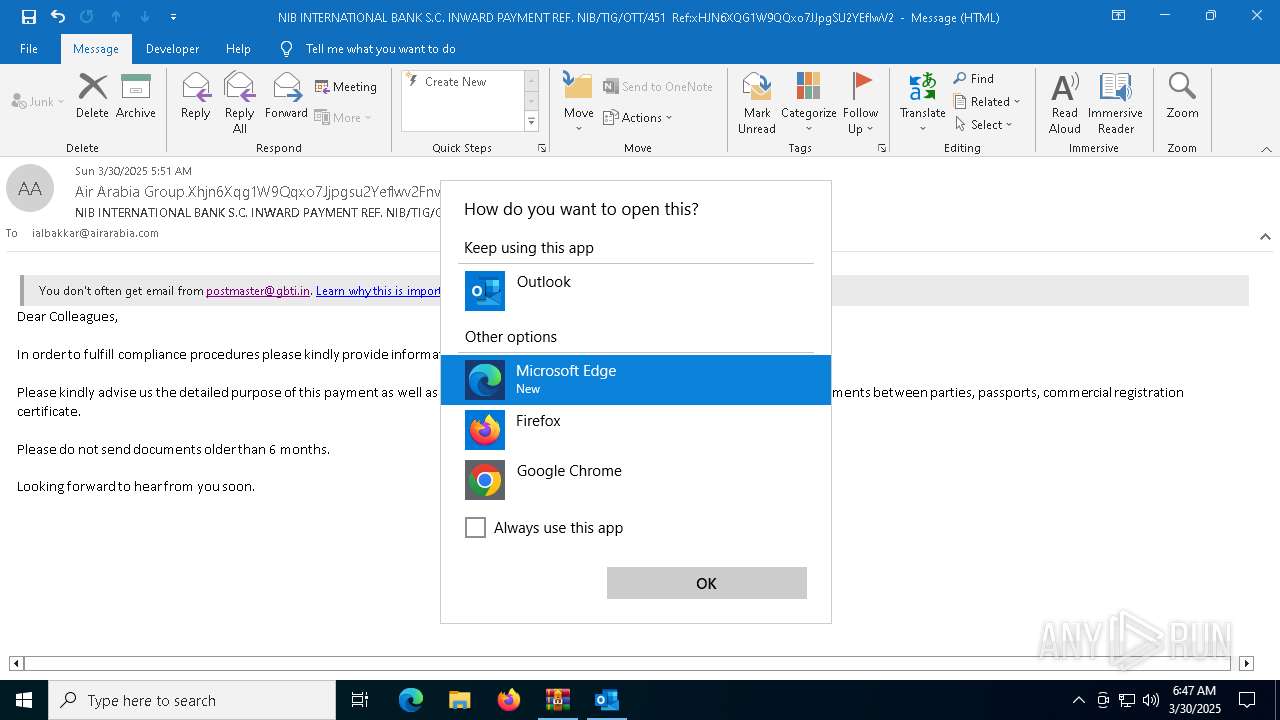Select Microsoft Edge as the app
The image size is (1280, 720).
point(636,380)
